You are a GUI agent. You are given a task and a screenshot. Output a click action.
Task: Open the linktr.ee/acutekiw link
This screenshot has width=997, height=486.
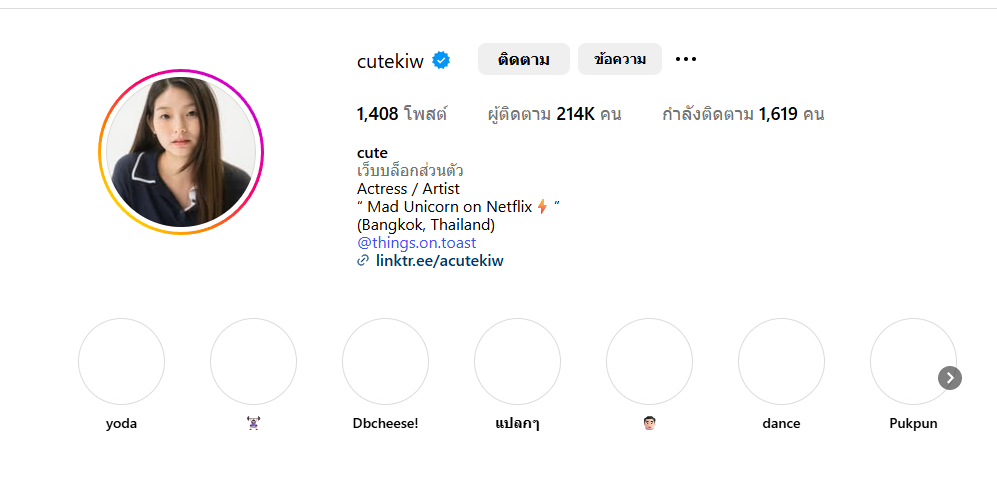pyautogui.click(x=440, y=260)
